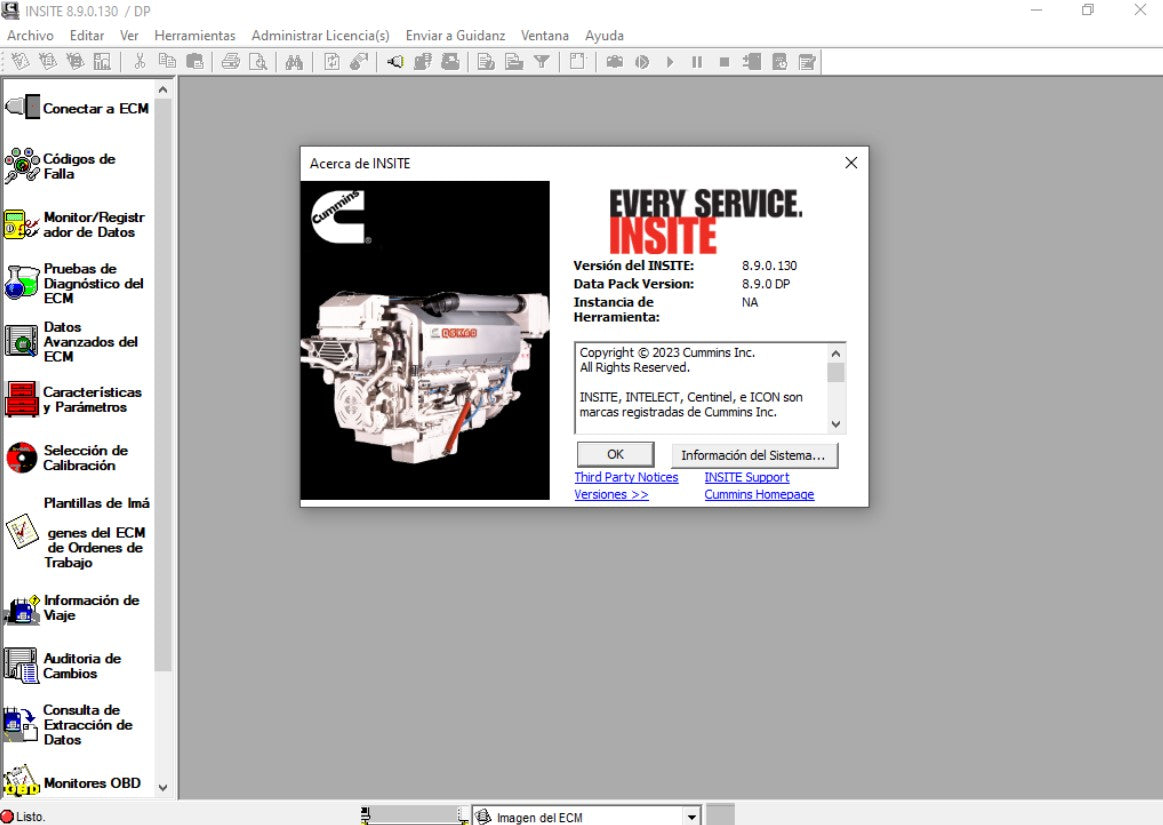Screen dimensions: 1163x825
Task: Click the Selección de Calibración disc icon
Action: tap(22, 457)
